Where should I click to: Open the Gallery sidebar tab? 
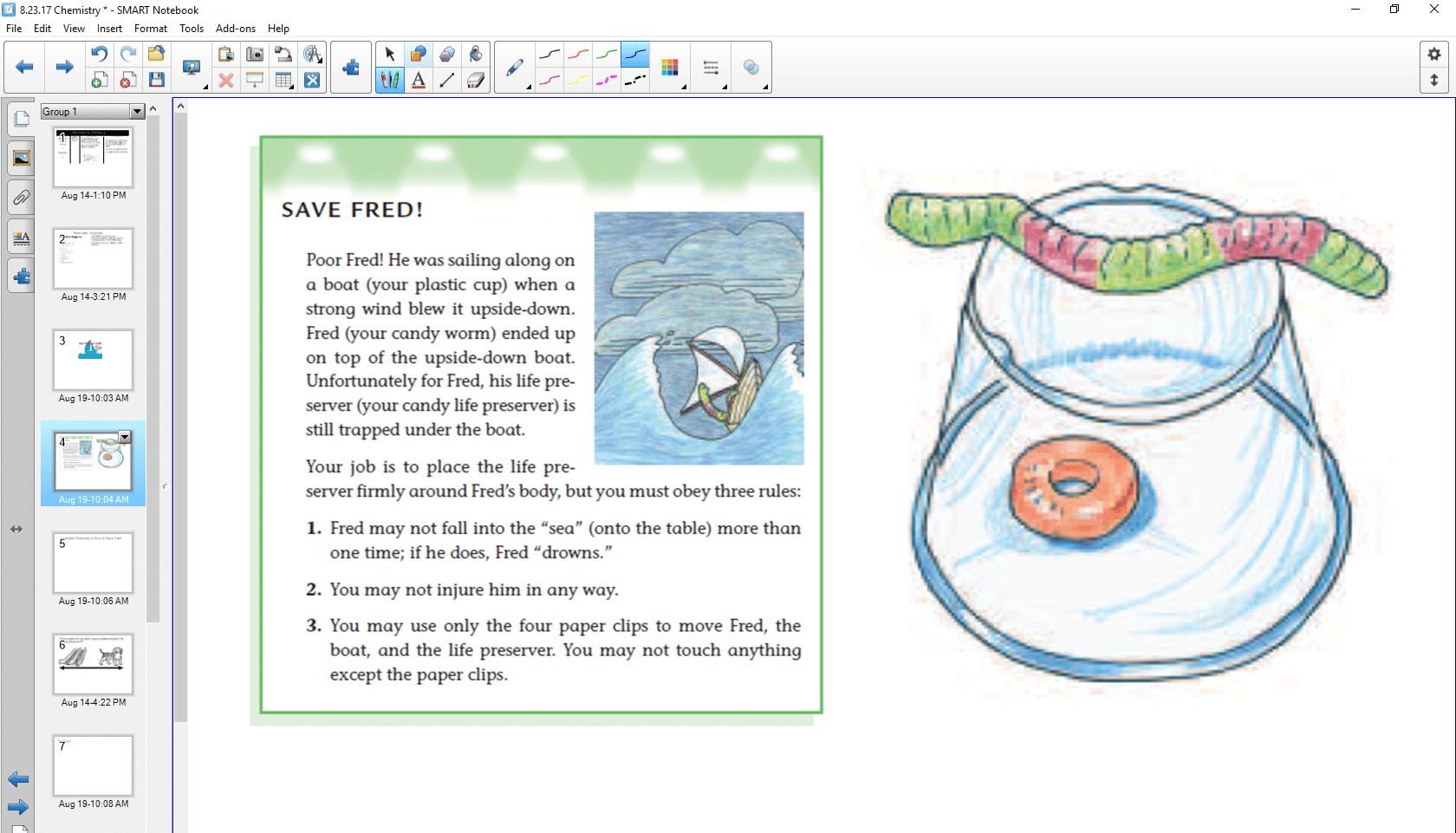(20, 159)
